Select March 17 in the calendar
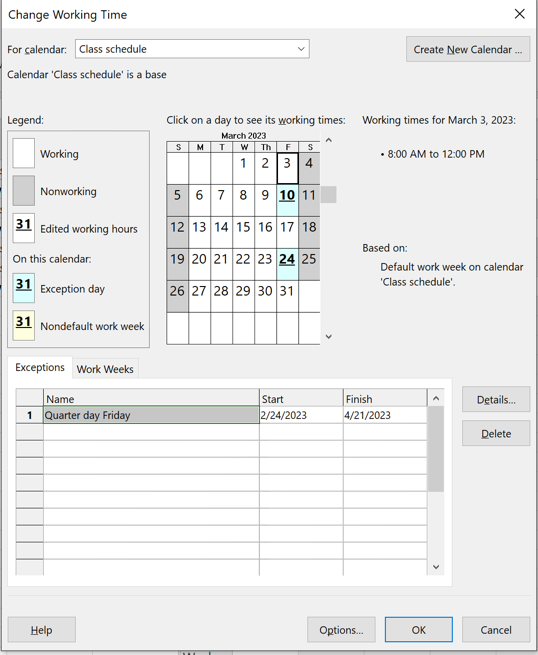 287,232
